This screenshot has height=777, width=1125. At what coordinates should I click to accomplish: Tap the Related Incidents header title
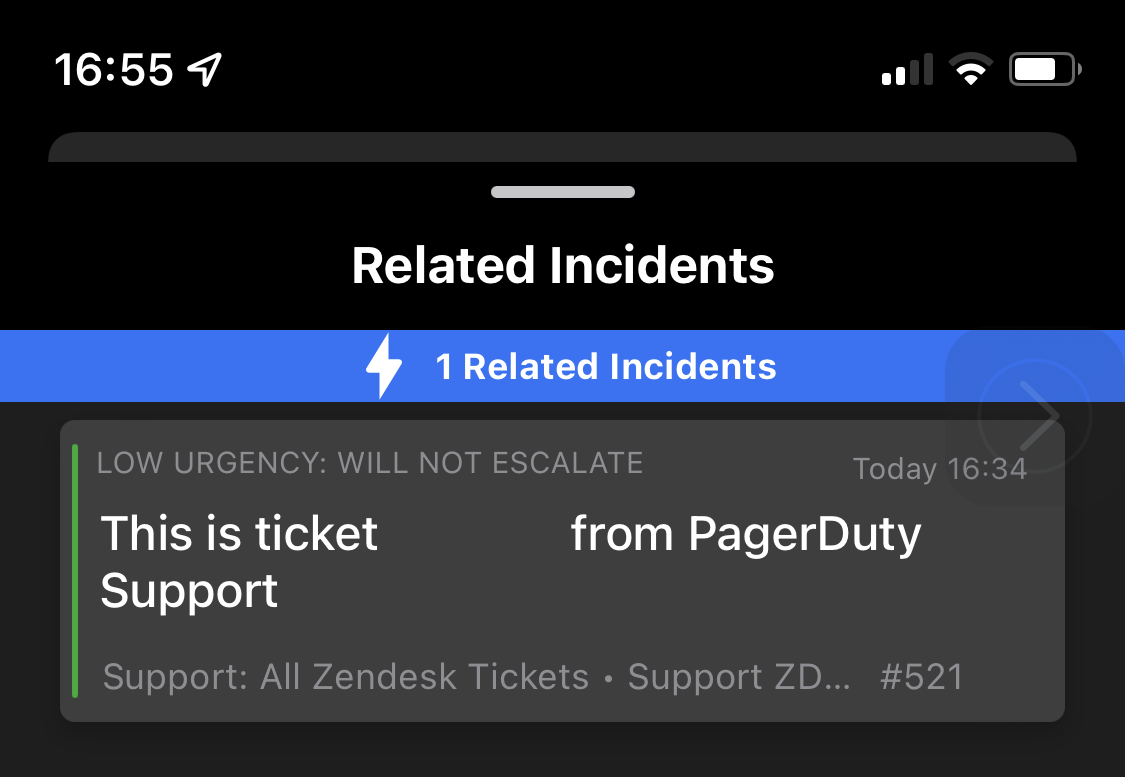(562, 265)
